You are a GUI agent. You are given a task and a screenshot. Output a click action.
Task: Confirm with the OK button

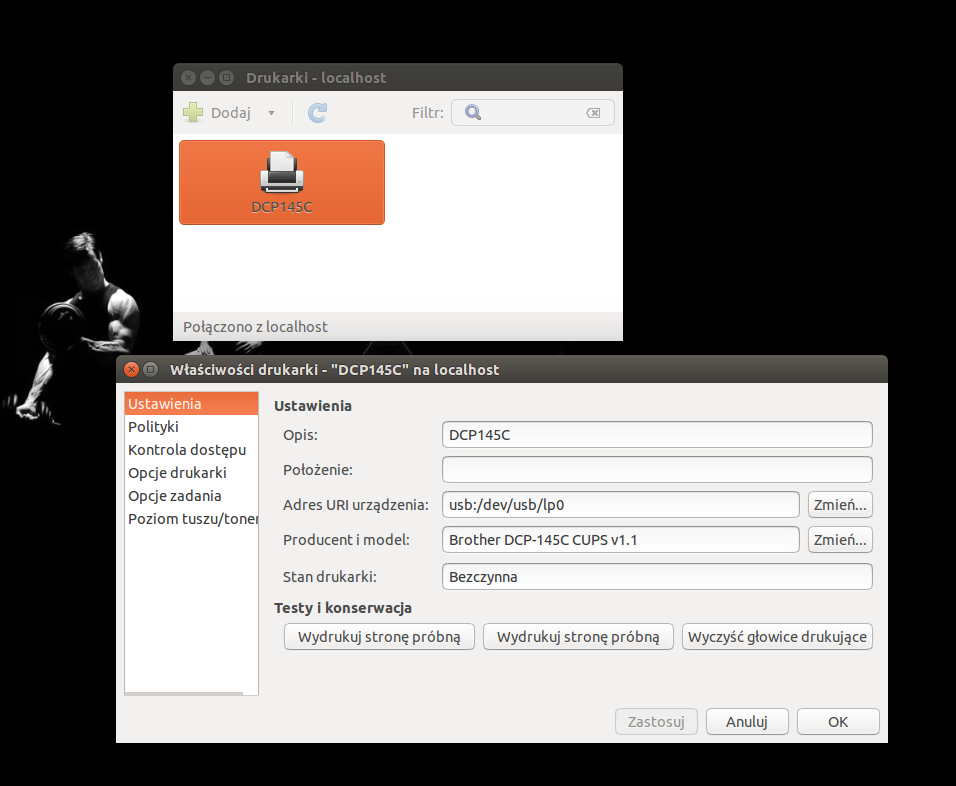(x=838, y=722)
